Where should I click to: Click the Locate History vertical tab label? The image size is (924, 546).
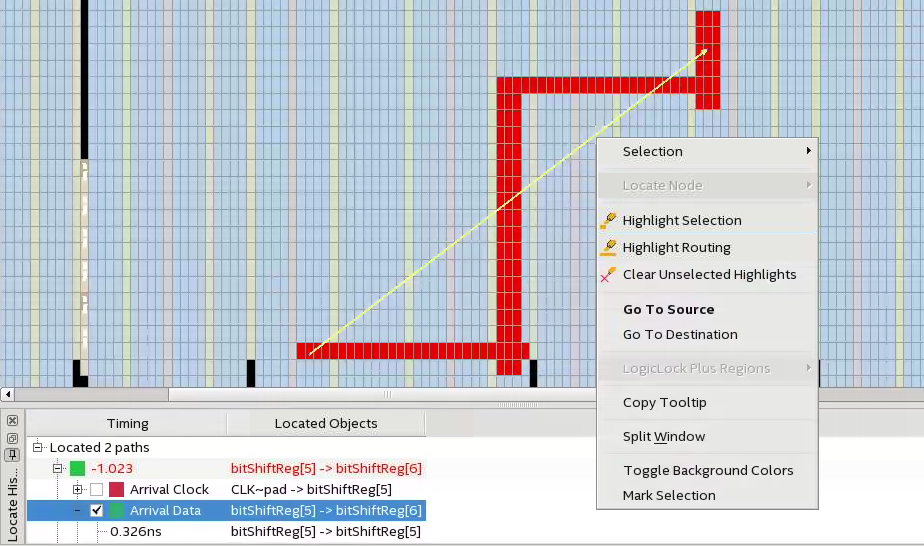tap(12, 505)
